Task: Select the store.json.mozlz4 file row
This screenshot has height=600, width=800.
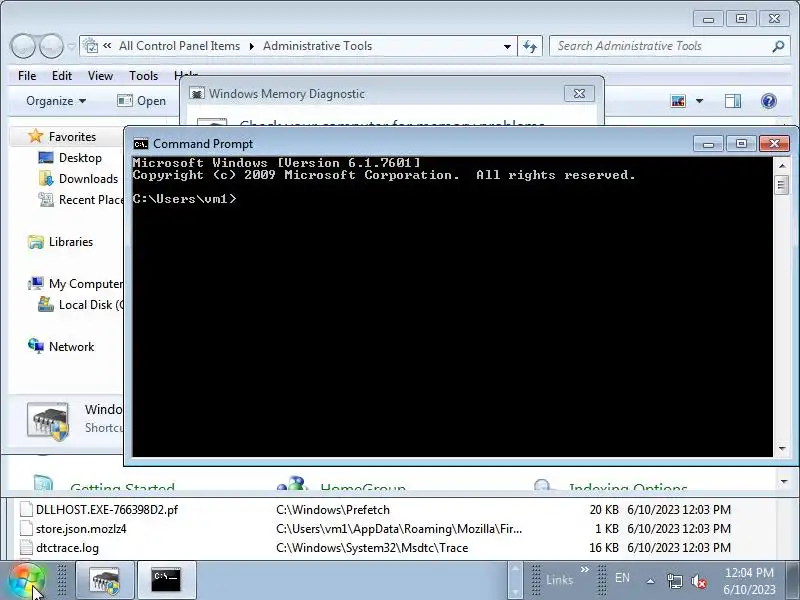Action: pyautogui.click(x=375, y=529)
